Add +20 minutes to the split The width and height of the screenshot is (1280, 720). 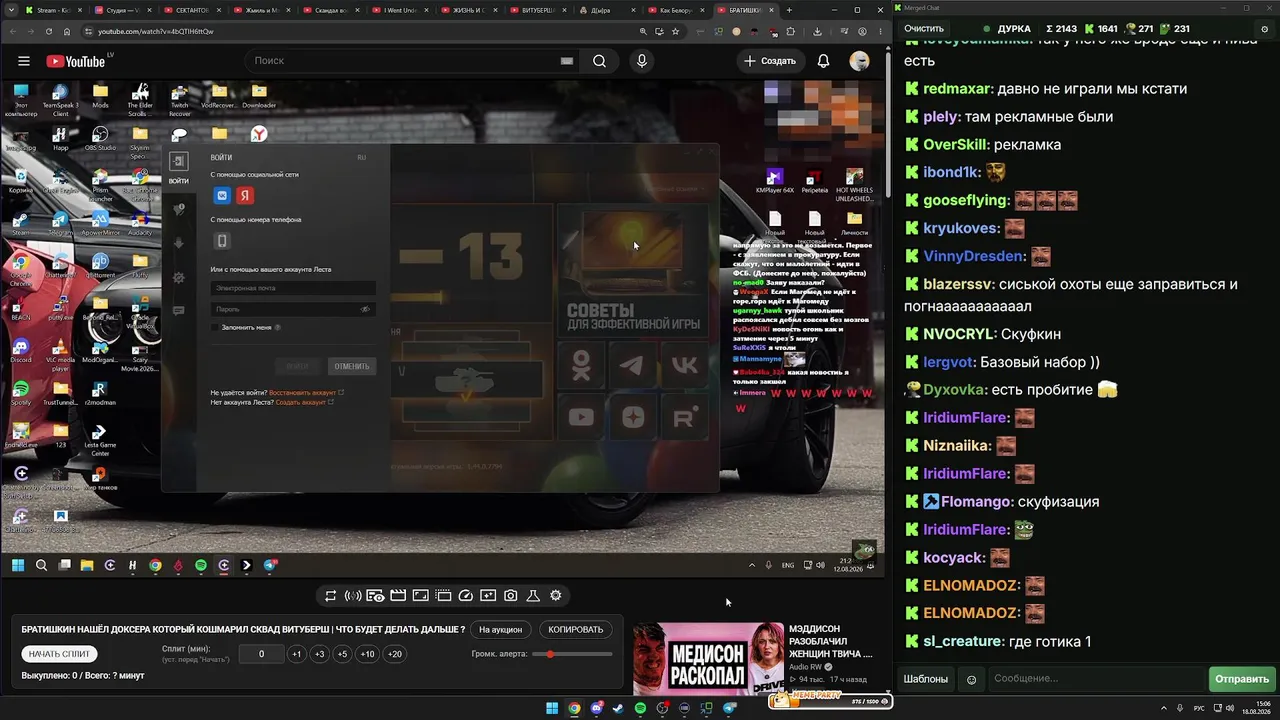click(395, 654)
